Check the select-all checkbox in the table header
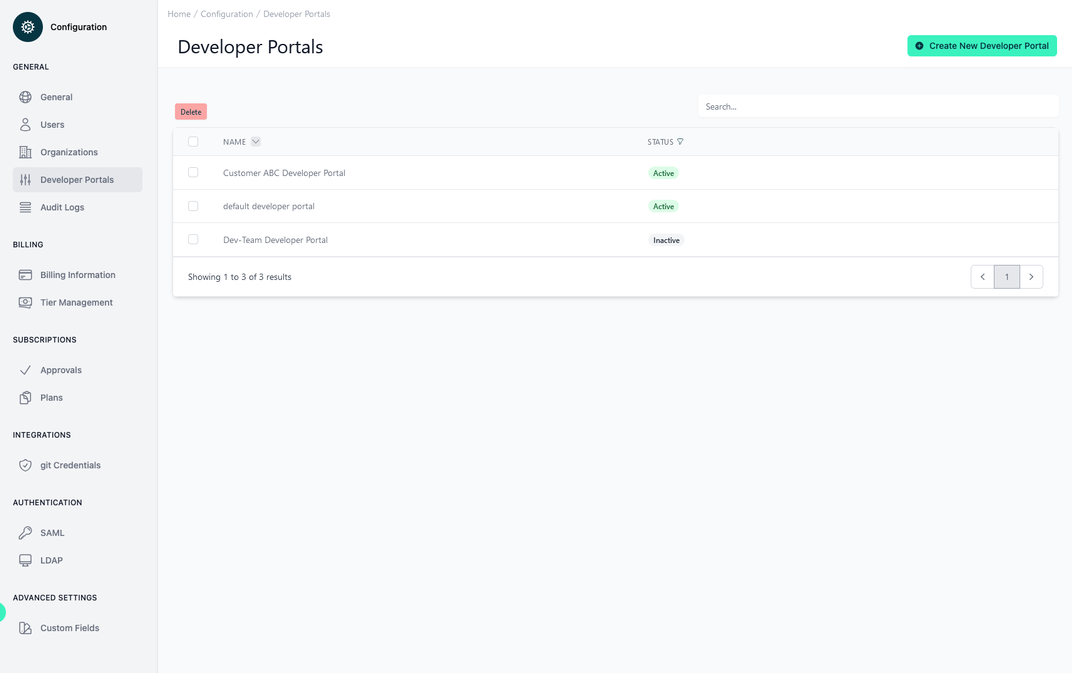1072x673 pixels. coord(193,141)
